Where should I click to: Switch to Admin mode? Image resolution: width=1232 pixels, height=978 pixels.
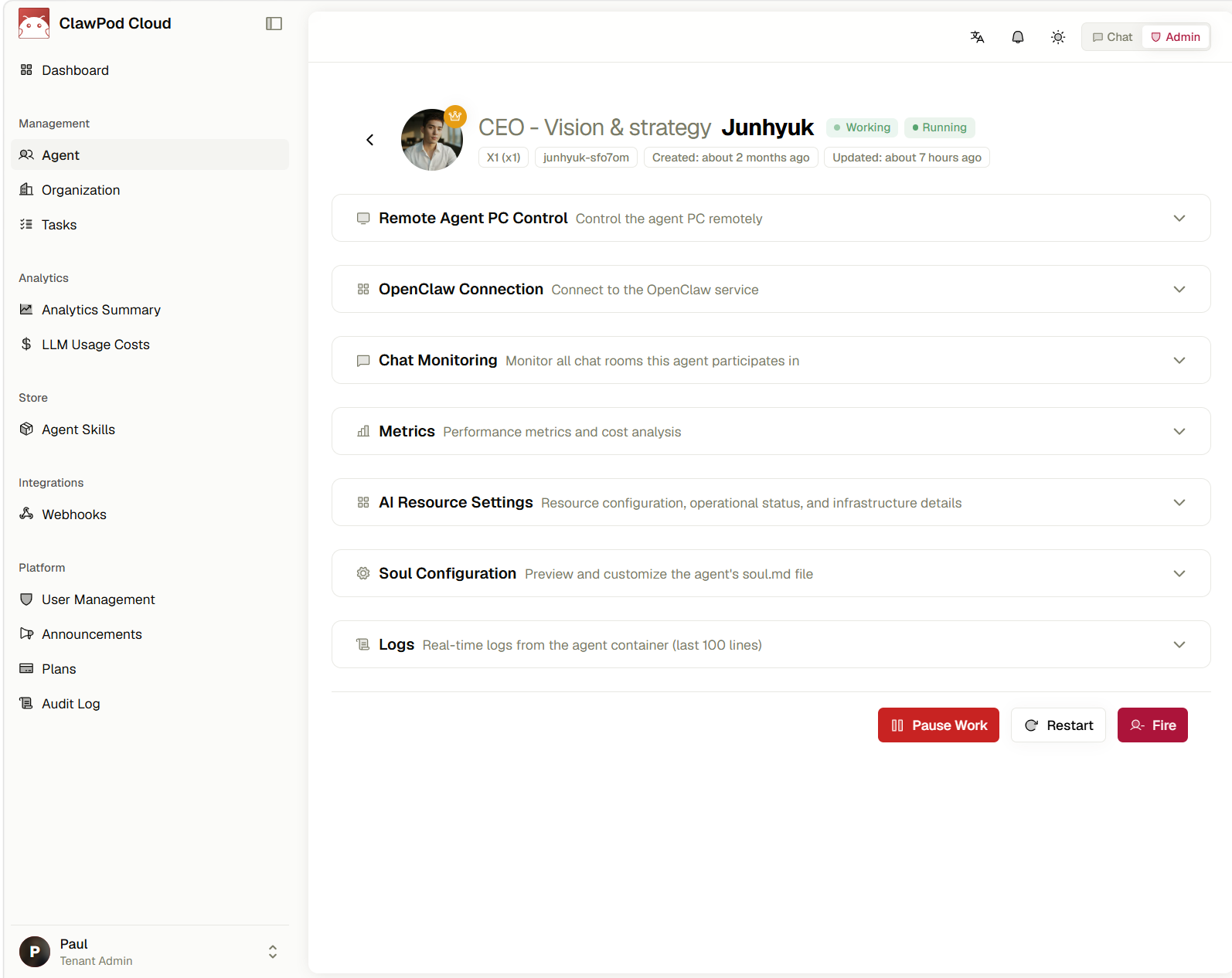pyautogui.click(x=1176, y=37)
